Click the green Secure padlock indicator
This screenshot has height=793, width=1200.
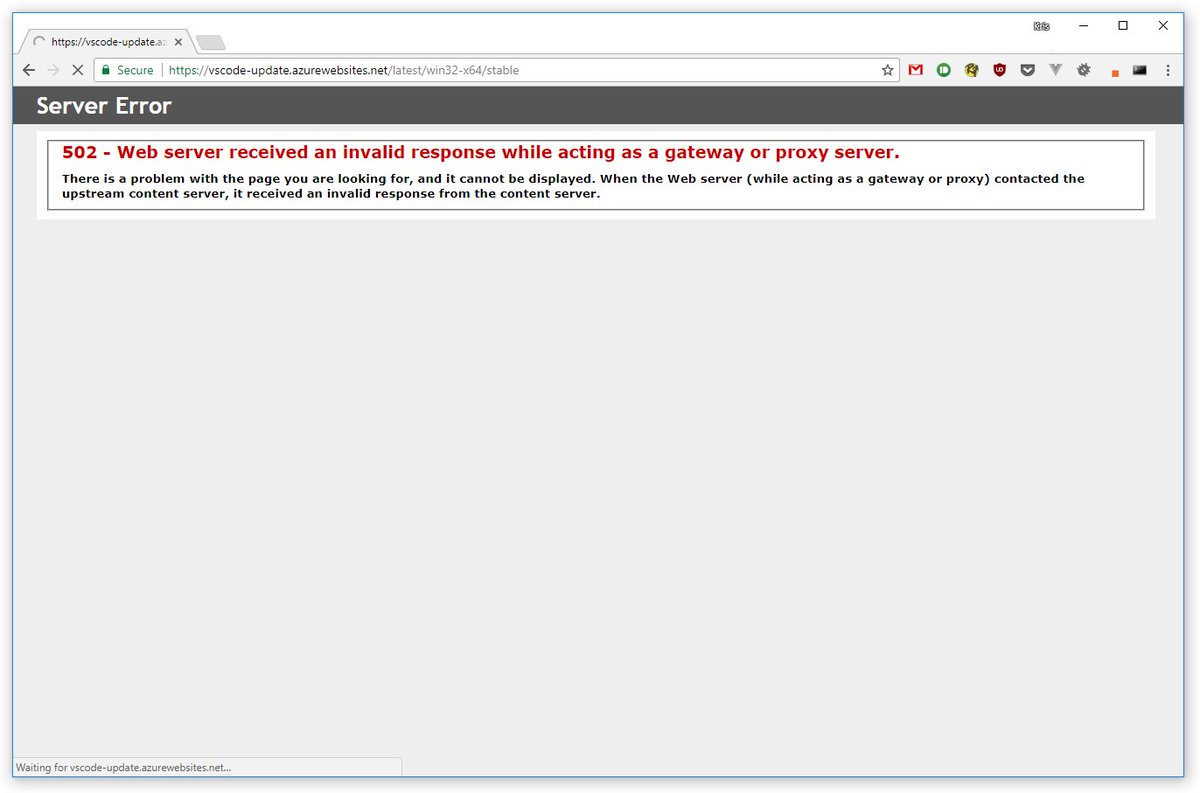[127, 70]
